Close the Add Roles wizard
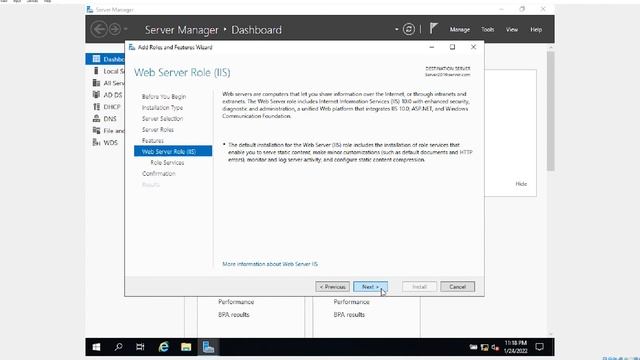Image resolution: width=640 pixels, height=360 pixels. (x=473, y=47)
